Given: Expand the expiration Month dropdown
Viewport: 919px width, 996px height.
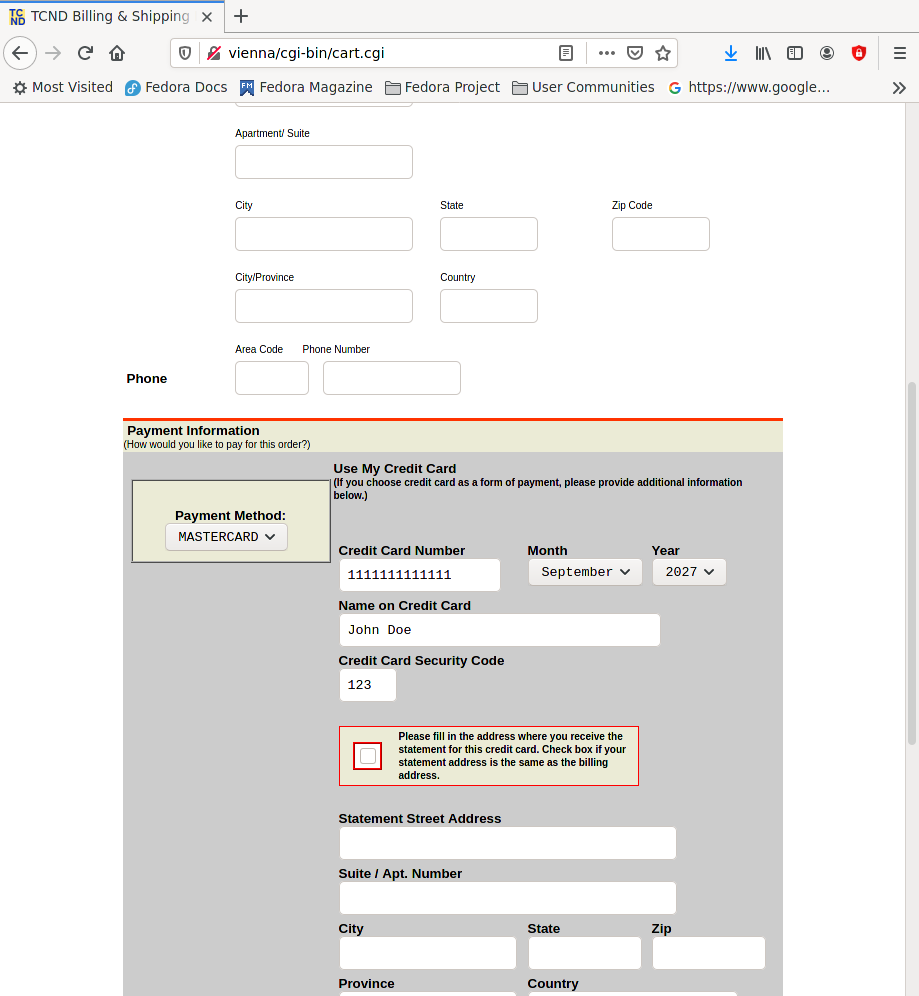Looking at the screenshot, I should 585,572.
